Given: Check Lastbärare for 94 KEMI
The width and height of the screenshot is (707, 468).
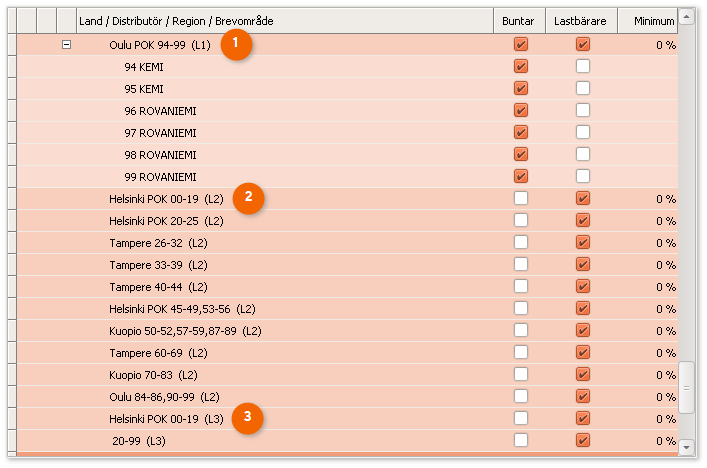Looking at the screenshot, I should [x=583, y=66].
